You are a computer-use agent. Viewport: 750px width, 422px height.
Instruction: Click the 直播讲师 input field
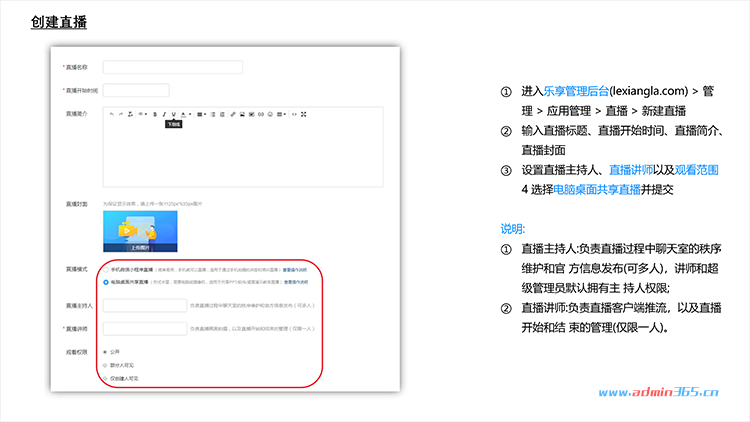[145, 329]
